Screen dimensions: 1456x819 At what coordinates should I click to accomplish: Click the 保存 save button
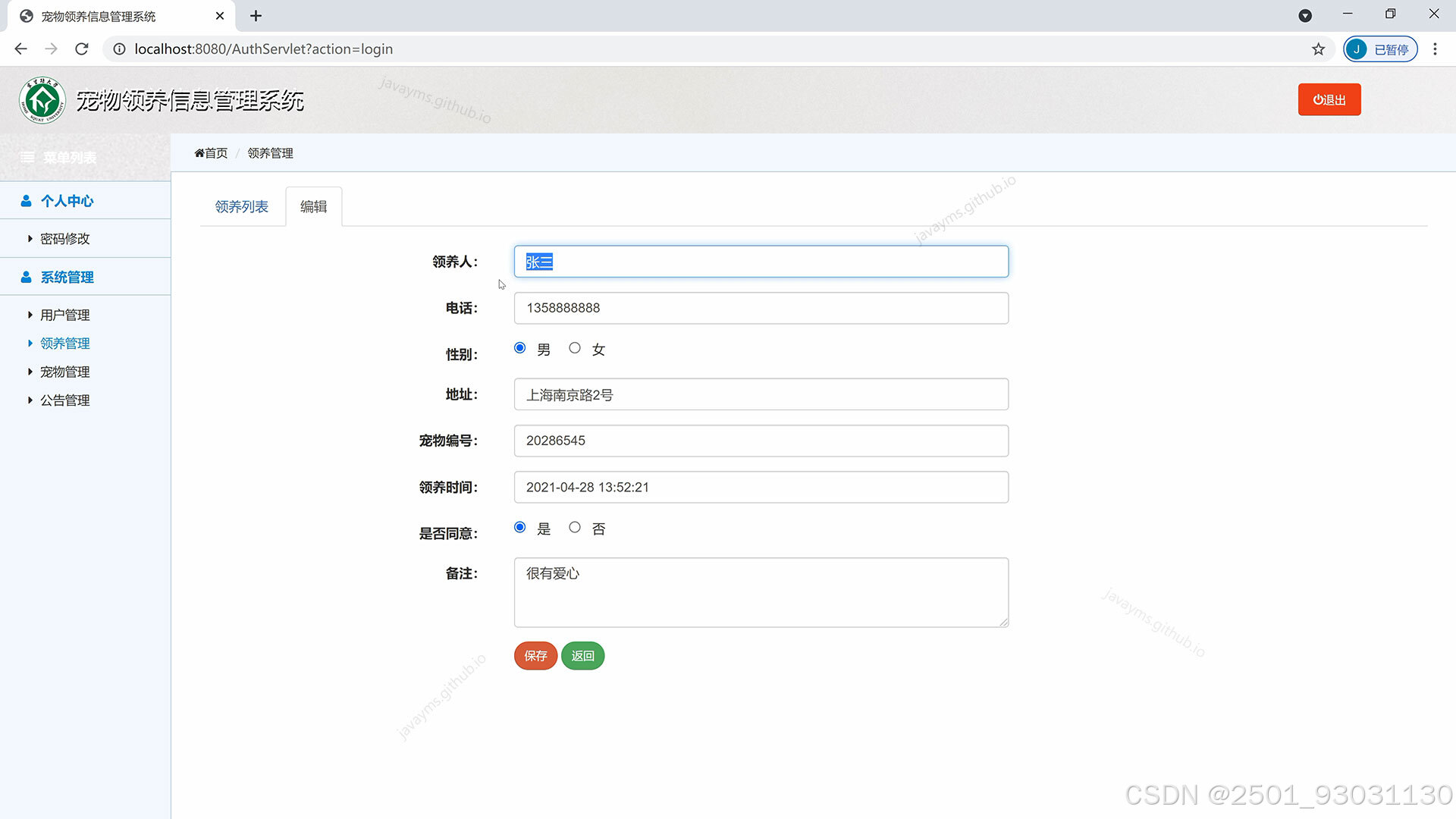(535, 656)
